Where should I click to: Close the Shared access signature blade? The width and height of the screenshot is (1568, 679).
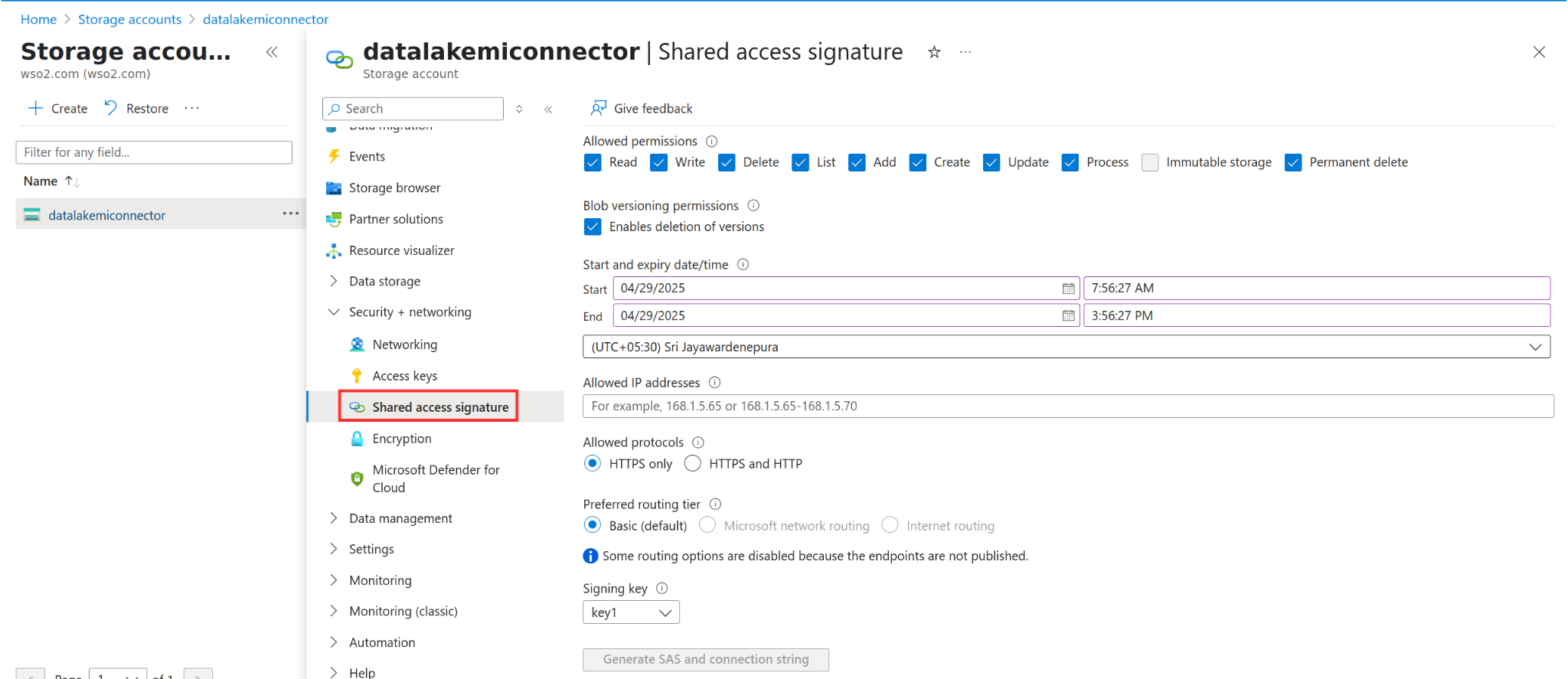(1539, 52)
